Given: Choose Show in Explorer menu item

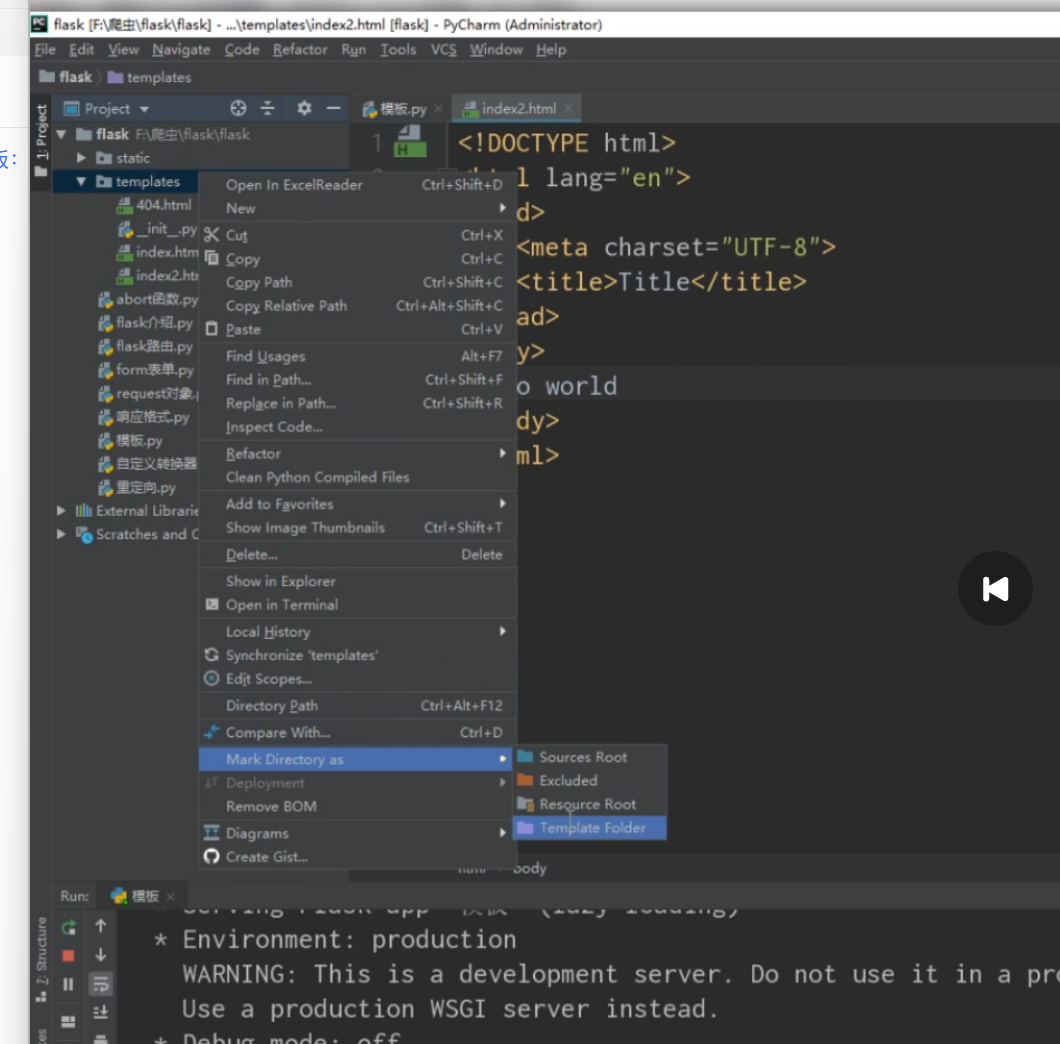Looking at the screenshot, I should [357, 581].
